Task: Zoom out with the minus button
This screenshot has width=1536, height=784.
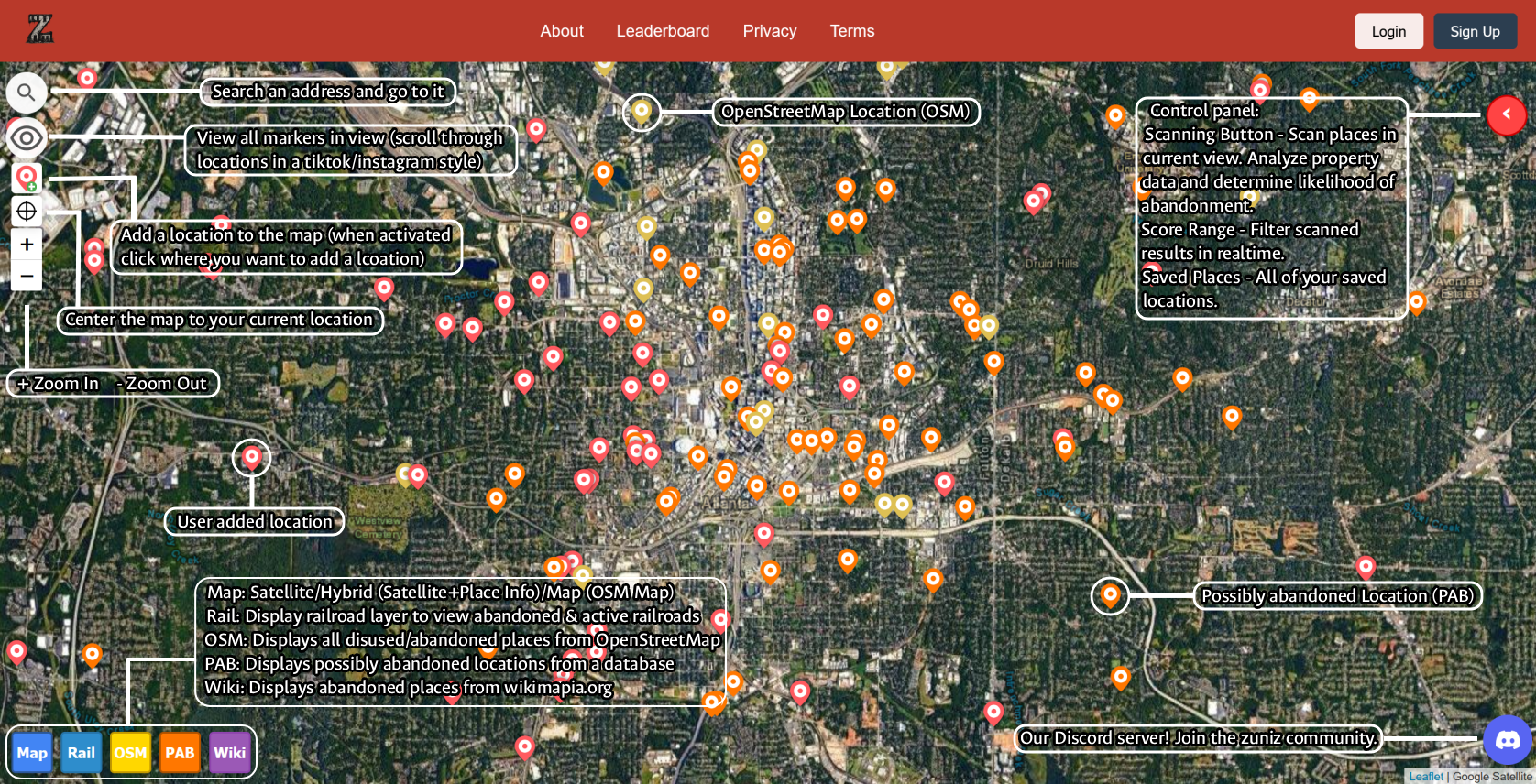Action: coord(27,276)
